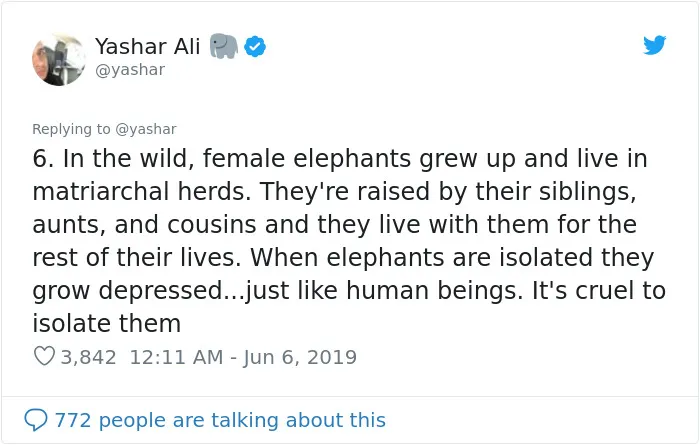Click the blue verified checkmark badge
This screenshot has height=445, width=700.
(255, 46)
